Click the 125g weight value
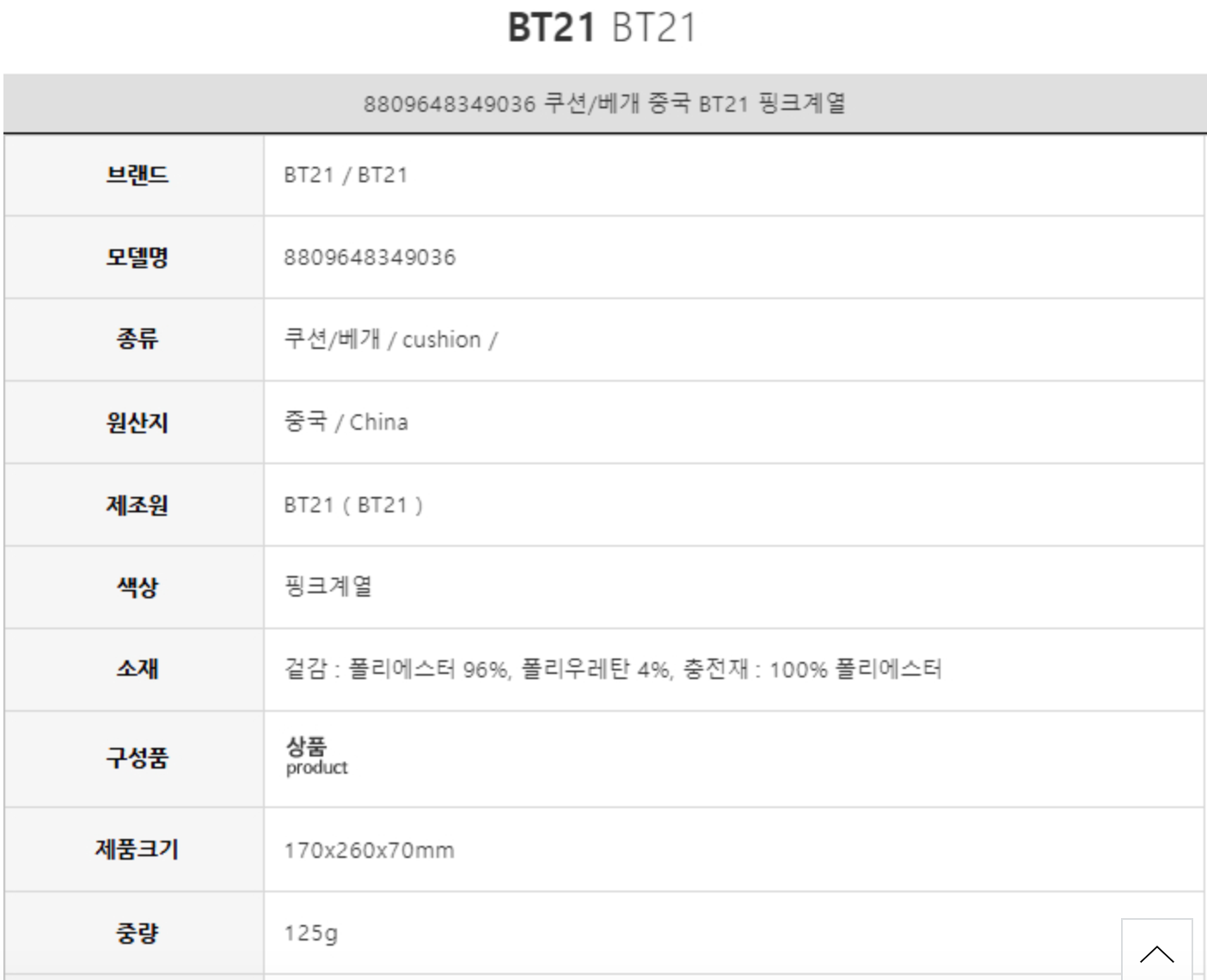The width and height of the screenshot is (1207, 980). point(310,933)
